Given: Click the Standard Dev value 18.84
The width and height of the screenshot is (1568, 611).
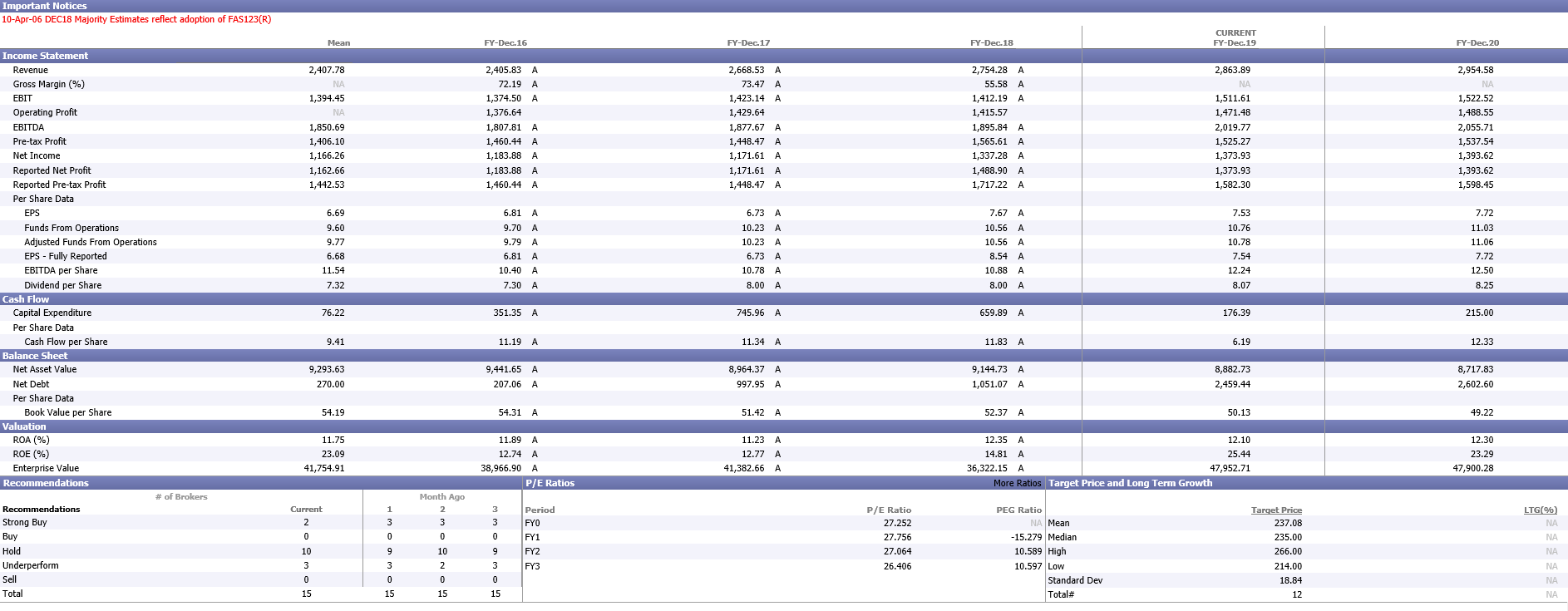Looking at the screenshot, I should (x=1290, y=580).
